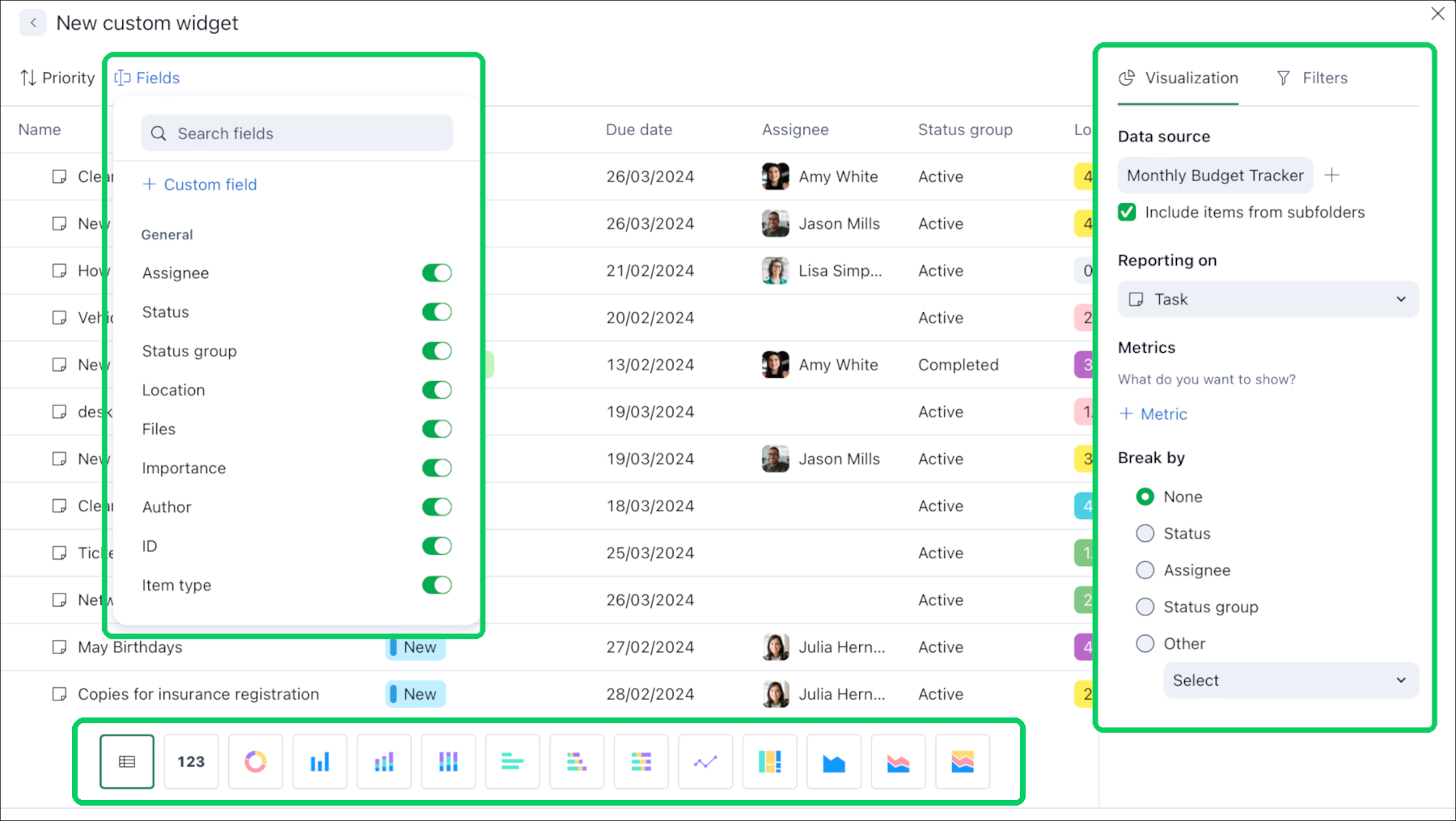
Task: Toggle the Importance field
Action: pyautogui.click(x=437, y=468)
